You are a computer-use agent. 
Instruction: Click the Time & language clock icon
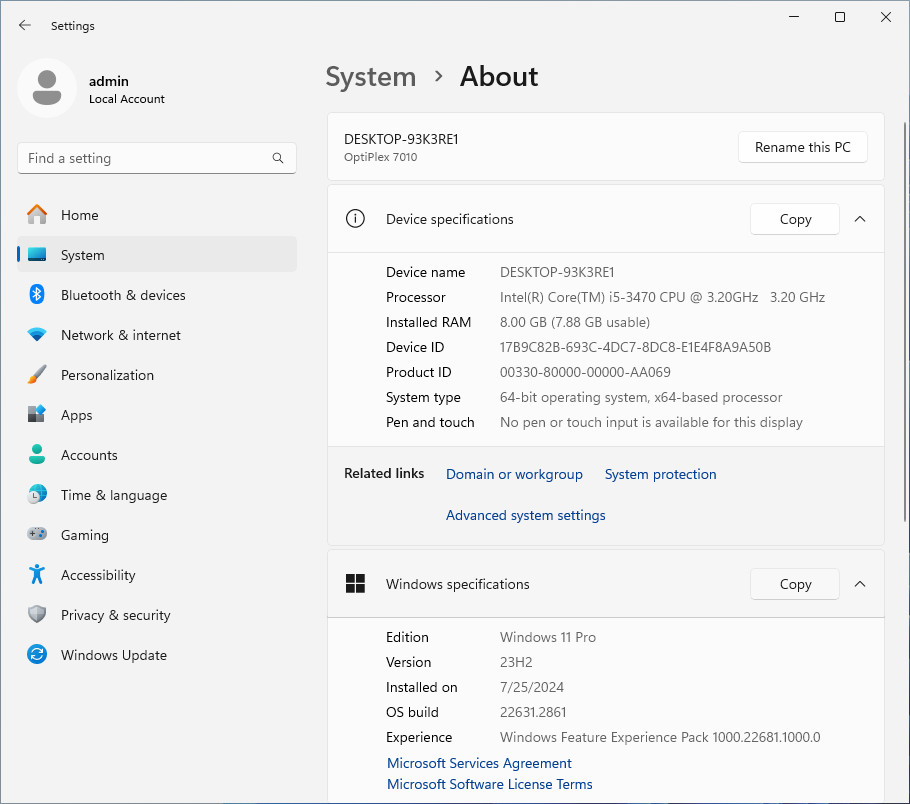pyautogui.click(x=37, y=495)
